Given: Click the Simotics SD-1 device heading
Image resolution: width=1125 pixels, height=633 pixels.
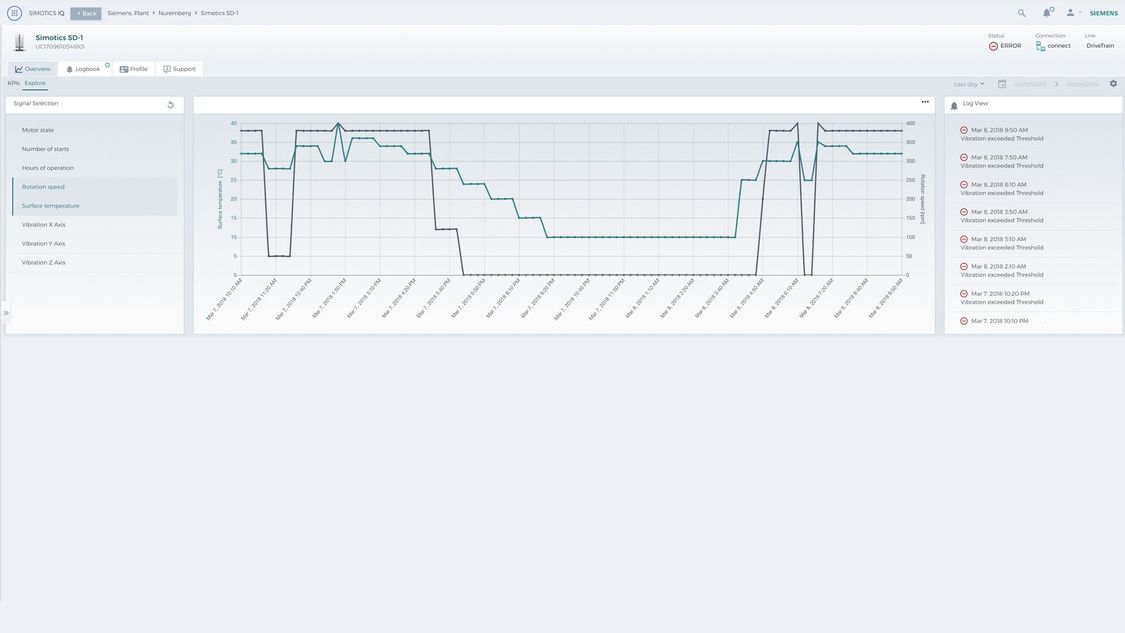Looking at the screenshot, I should pyautogui.click(x=60, y=37).
